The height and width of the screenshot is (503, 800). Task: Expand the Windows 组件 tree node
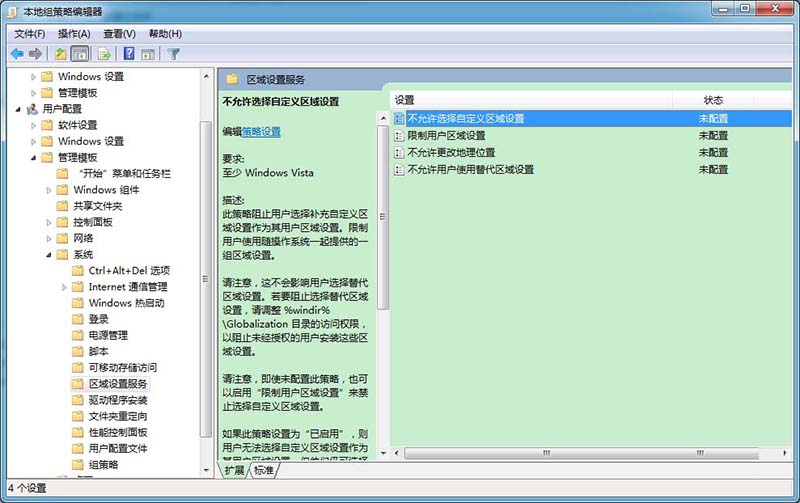coord(48,190)
